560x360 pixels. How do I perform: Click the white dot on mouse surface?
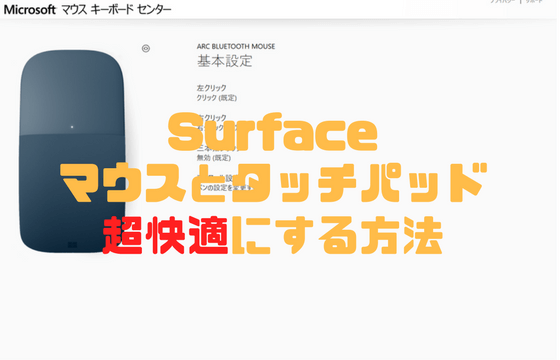click(x=72, y=127)
